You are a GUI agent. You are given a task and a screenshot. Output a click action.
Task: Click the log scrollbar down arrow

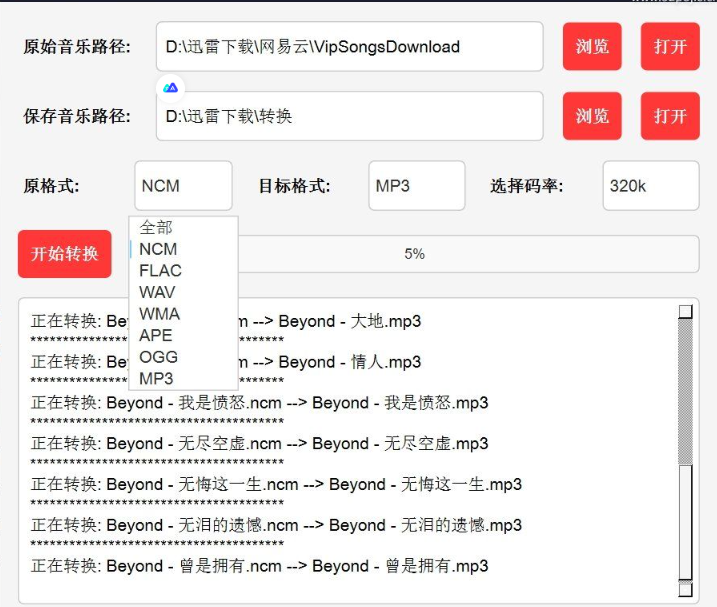point(685,590)
